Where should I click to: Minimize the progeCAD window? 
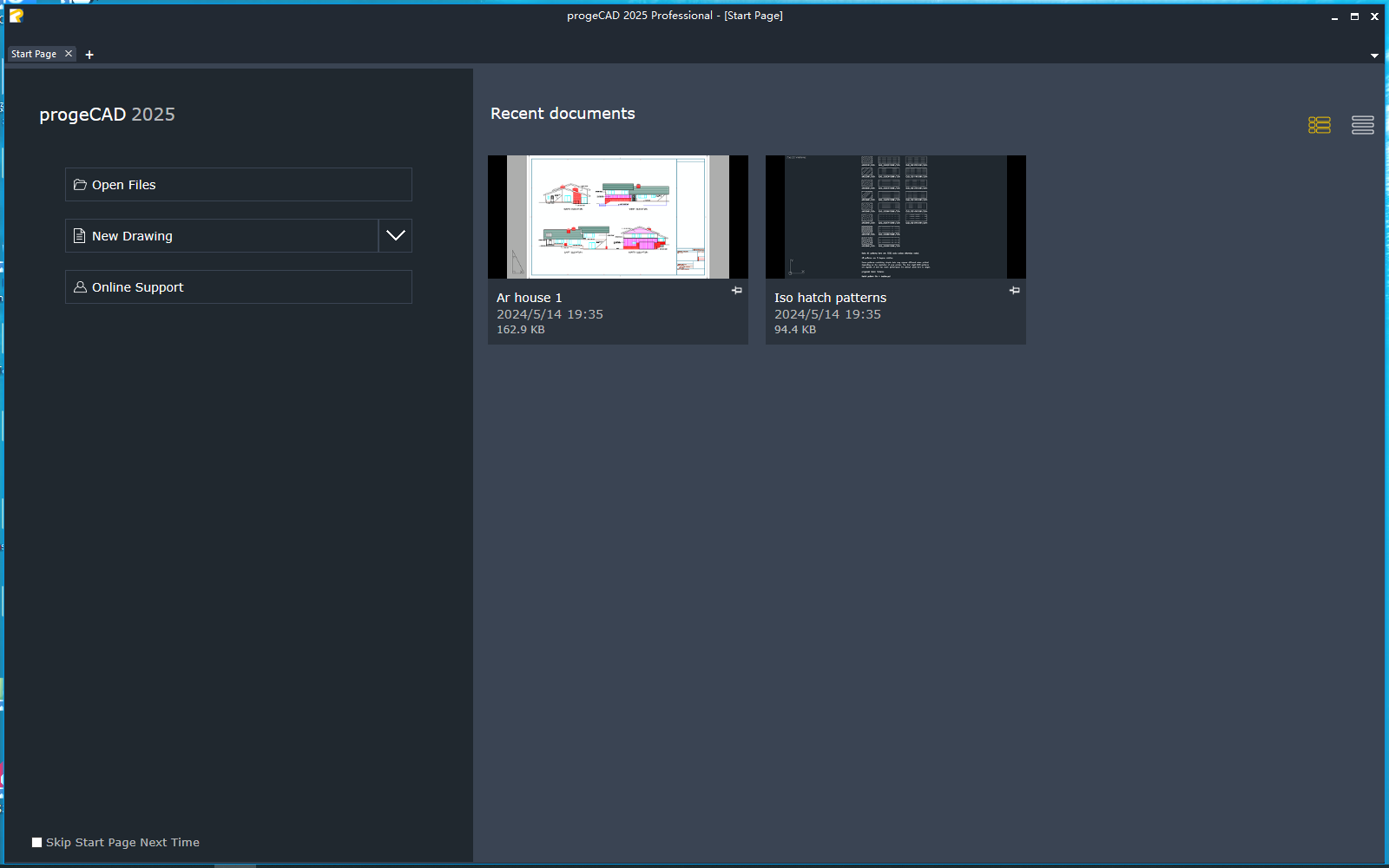(1334, 16)
